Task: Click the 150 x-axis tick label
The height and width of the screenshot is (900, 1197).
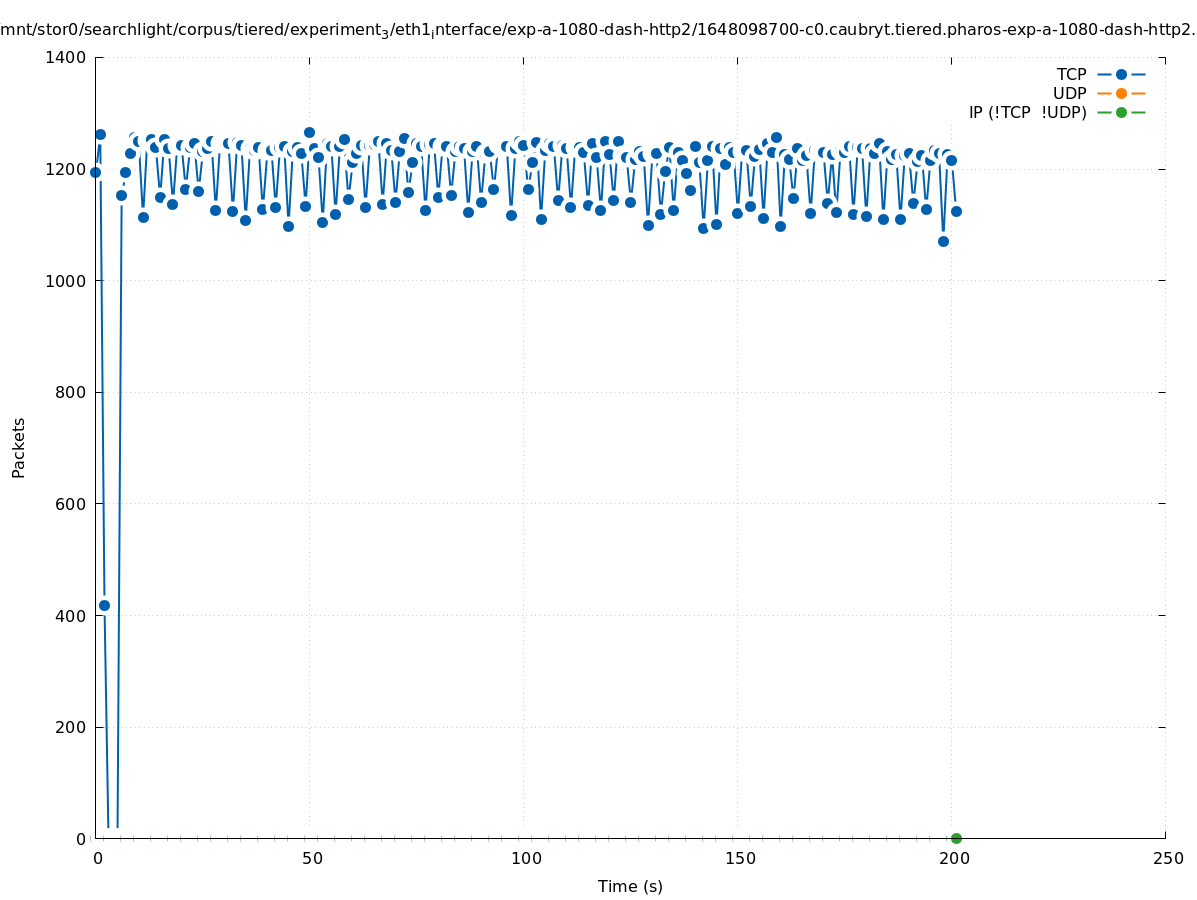Action: coord(739,858)
